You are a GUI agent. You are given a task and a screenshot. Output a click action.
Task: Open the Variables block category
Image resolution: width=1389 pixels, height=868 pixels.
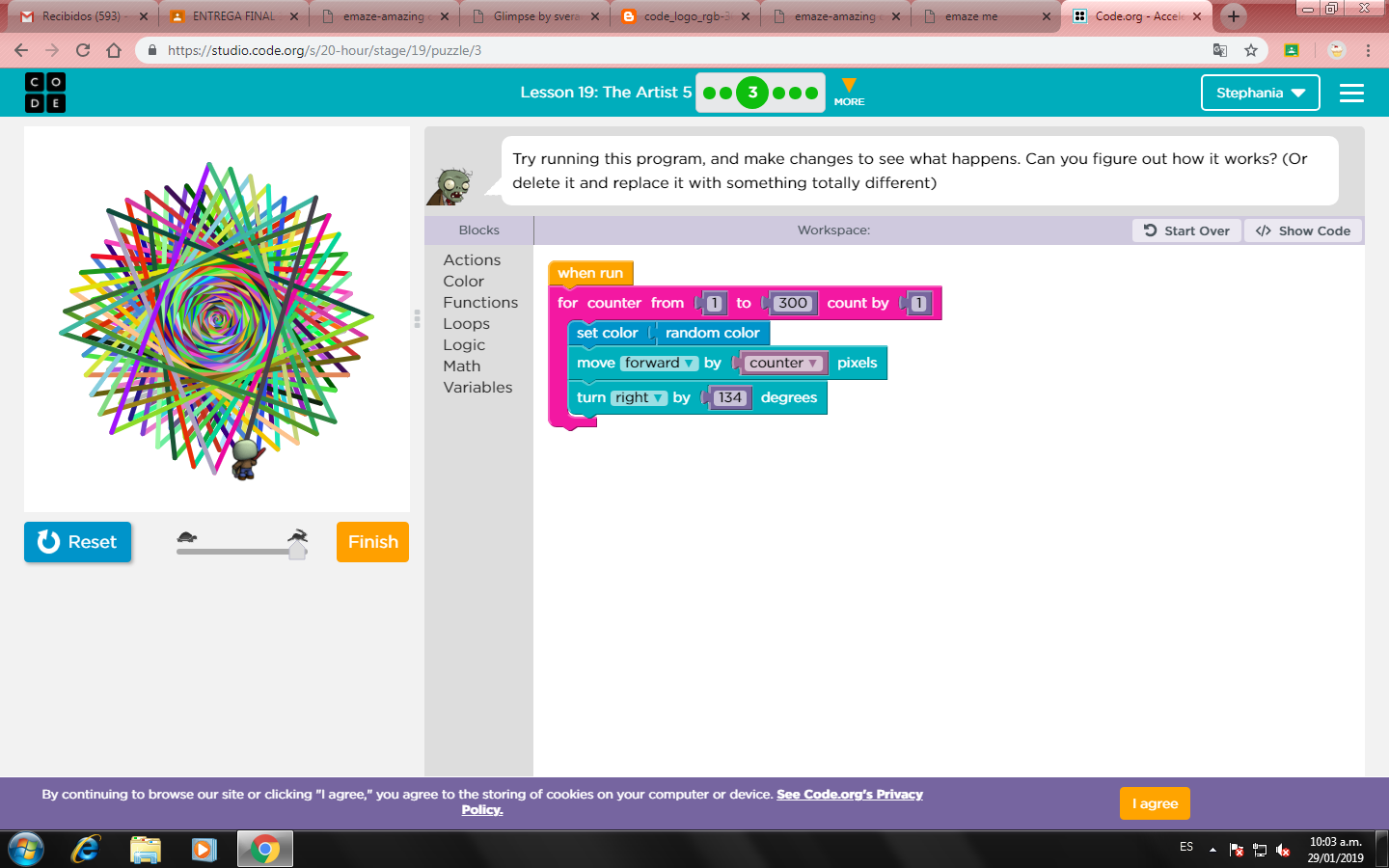tap(477, 388)
